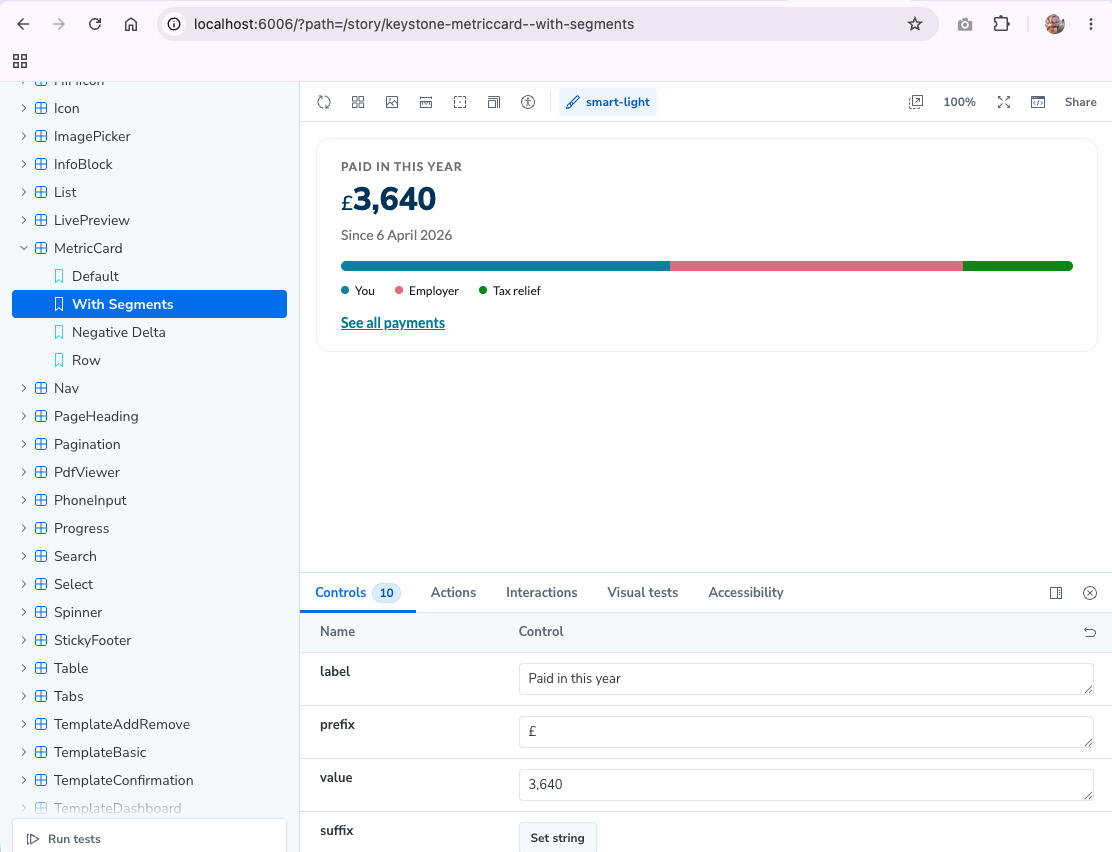Expand the LivePreview component
Screen dimensions: 1112x852
[x=23, y=220]
